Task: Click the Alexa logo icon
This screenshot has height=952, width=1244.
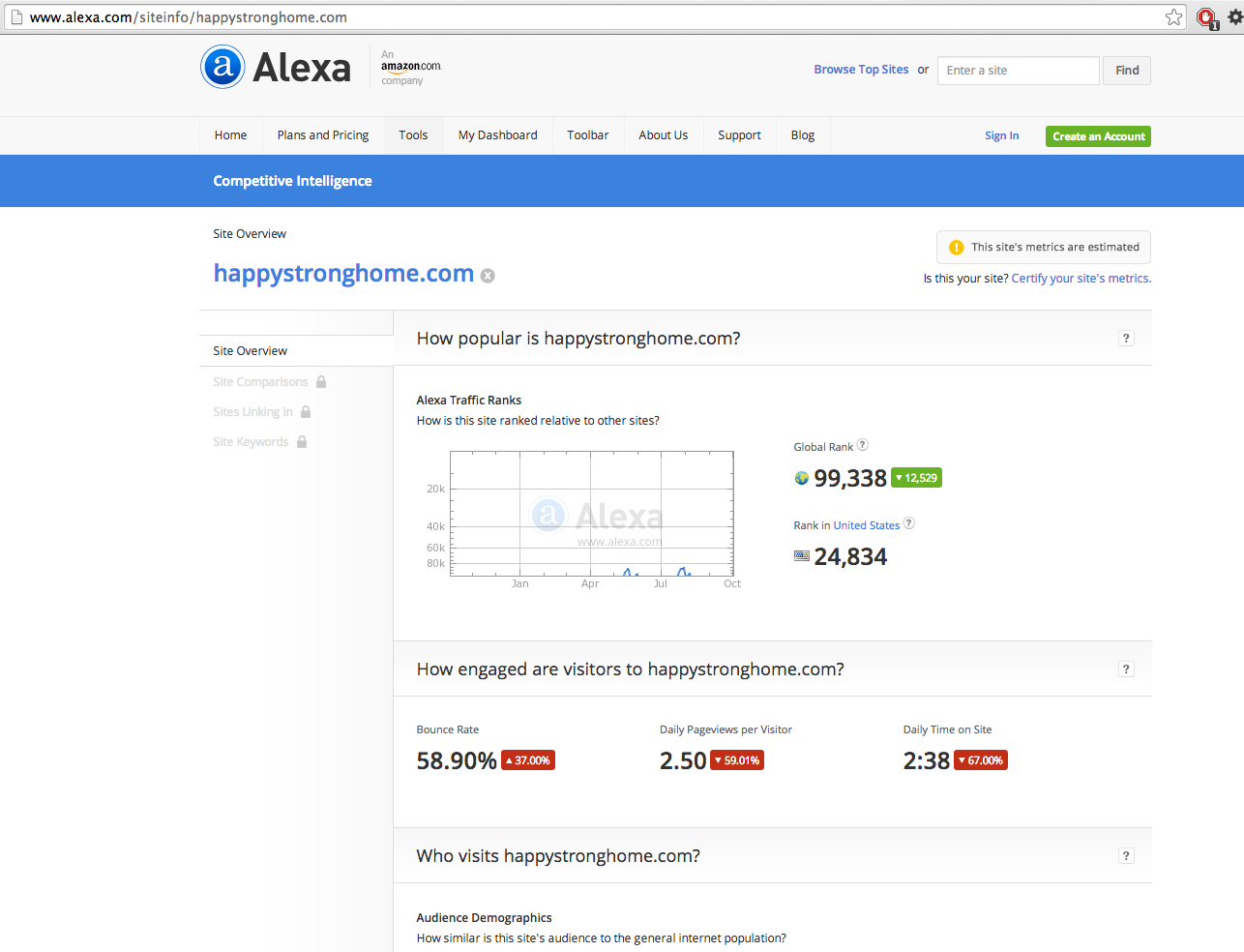Action: click(222, 67)
